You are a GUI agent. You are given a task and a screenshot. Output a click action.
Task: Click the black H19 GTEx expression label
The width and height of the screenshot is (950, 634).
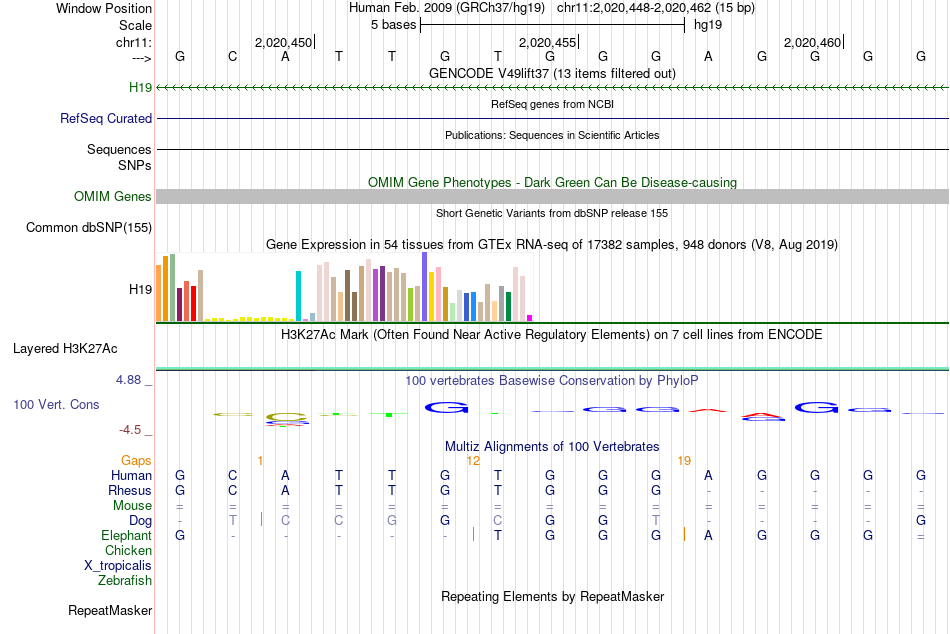point(140,289)
